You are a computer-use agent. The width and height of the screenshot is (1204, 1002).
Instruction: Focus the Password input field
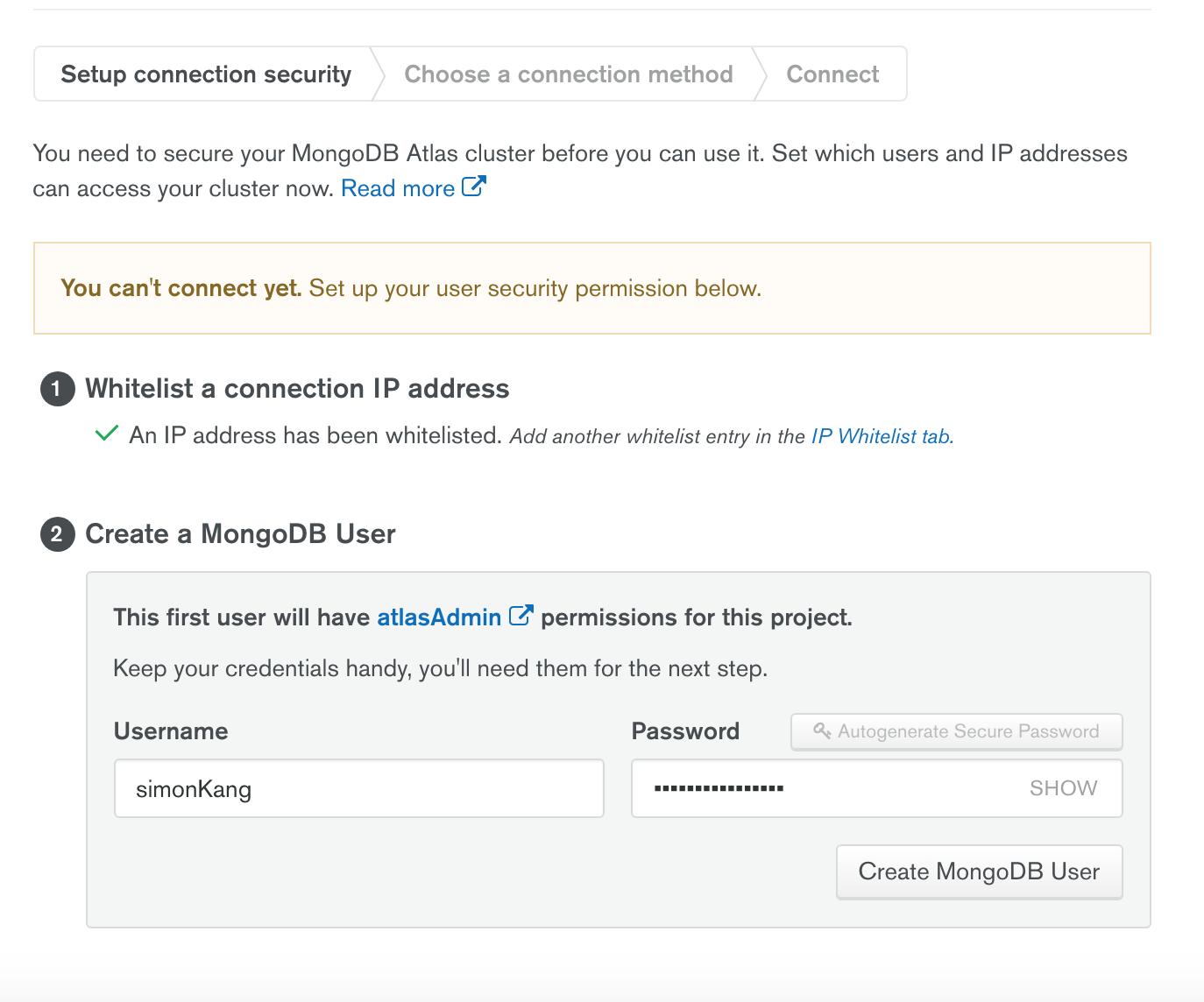(877, 788)
